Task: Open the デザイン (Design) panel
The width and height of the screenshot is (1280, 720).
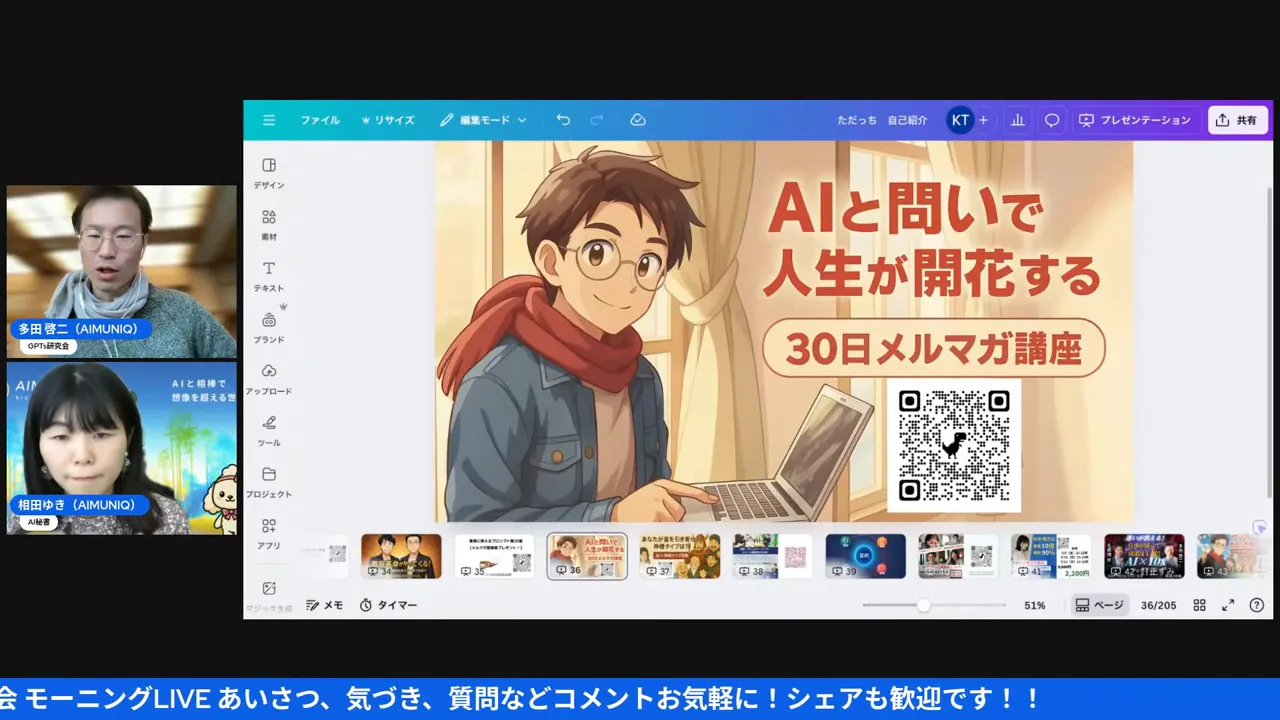Action: (269, 172)
